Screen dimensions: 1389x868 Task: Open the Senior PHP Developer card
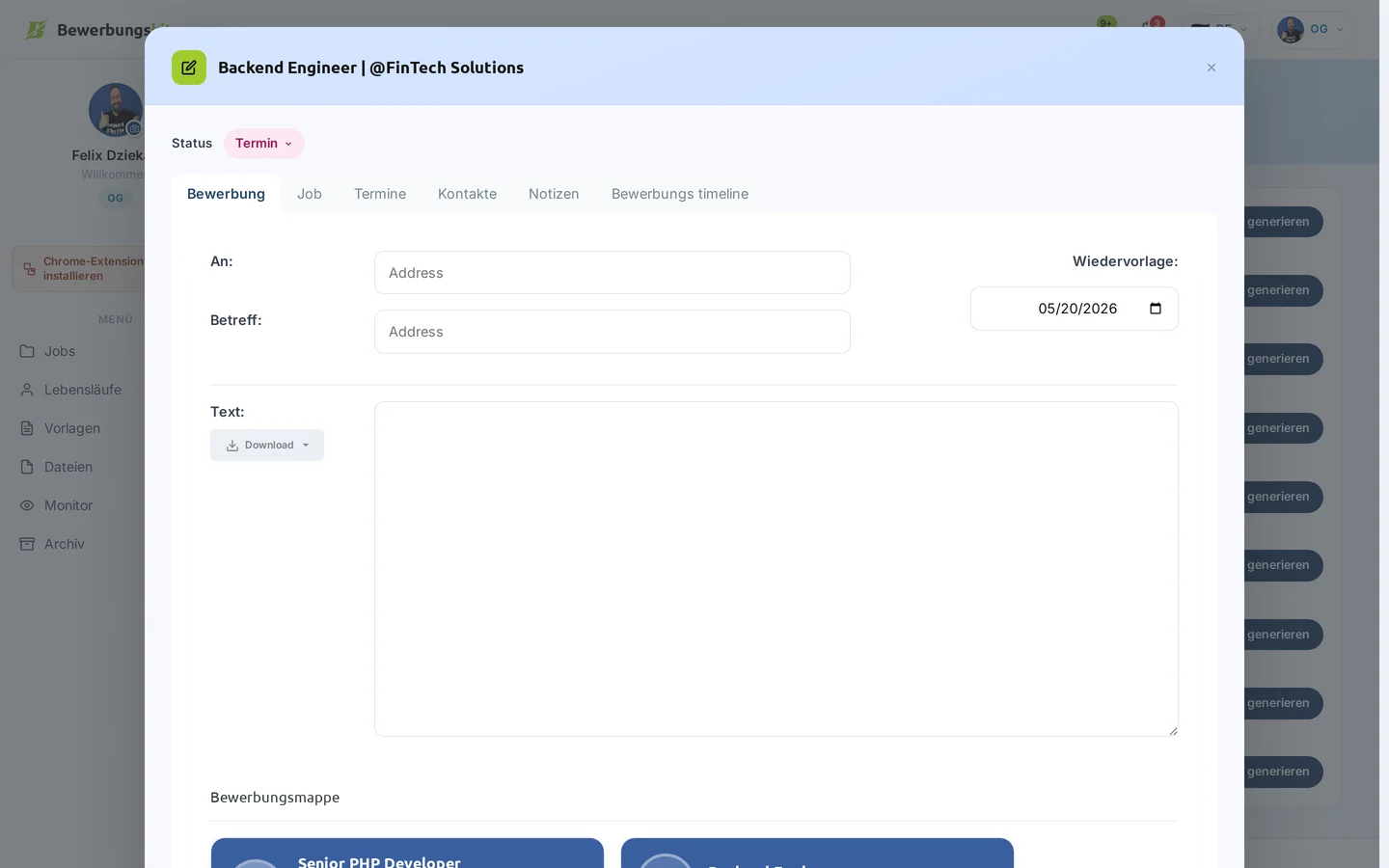[407, 854]
